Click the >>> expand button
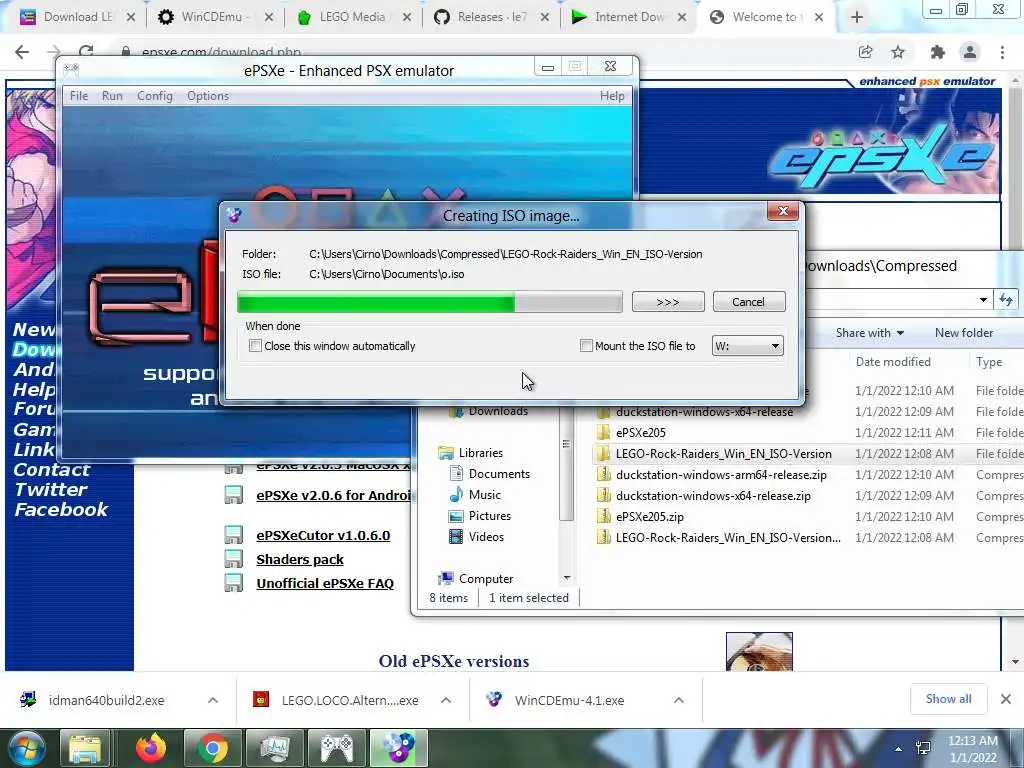Viewport: 1024px width, 768px height. pyautogui.click(x=667, y=302)
